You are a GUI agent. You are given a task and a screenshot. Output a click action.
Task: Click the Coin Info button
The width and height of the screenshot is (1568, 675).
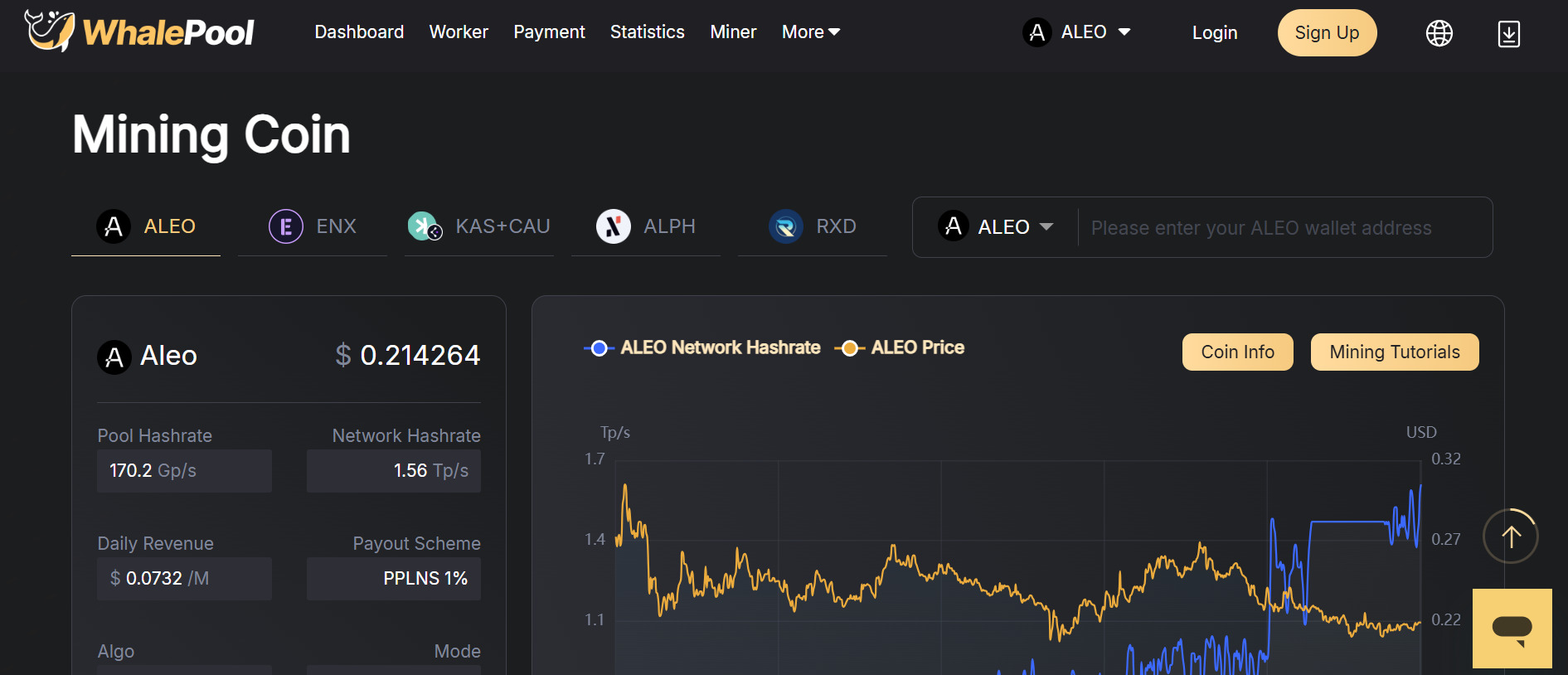tap(1238, 352)
